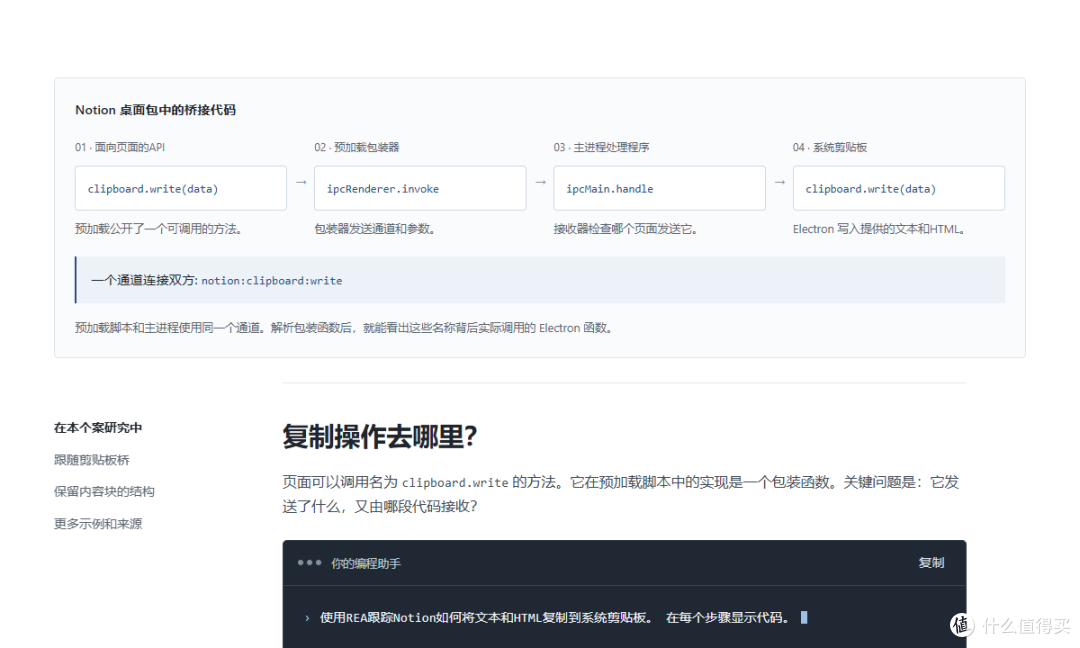Screen dimensions: 1080x648
Task: Click the step label 02 · 预加载包装器
Action: [x=357, y=147]
